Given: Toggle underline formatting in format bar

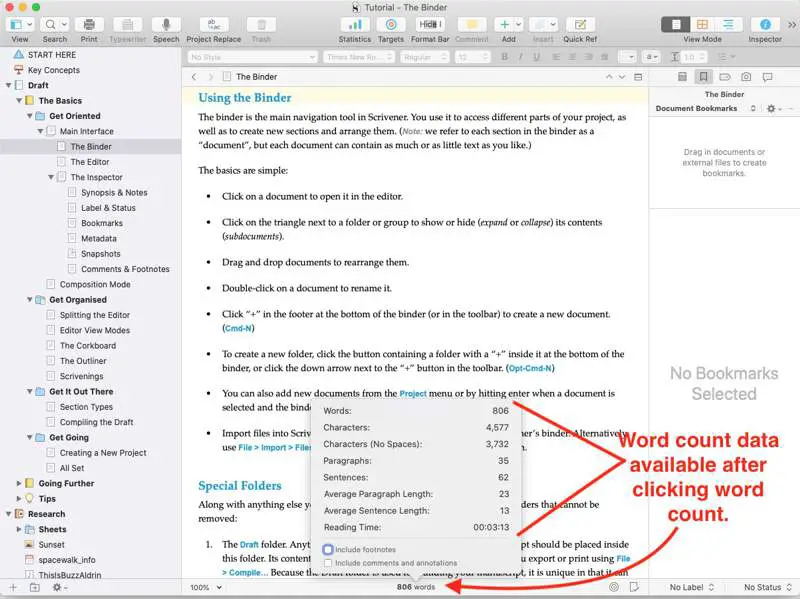Looking at the screenshot, I should click(x=536, y=57).
